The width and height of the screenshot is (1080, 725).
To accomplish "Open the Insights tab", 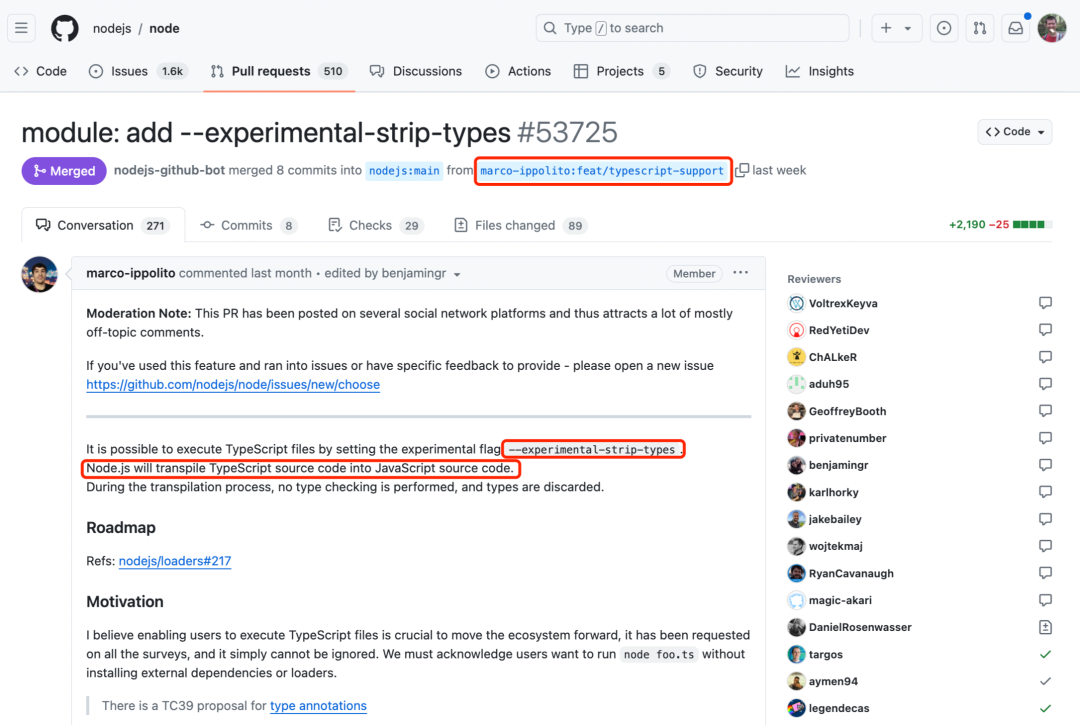I will [x=820, y=71].
